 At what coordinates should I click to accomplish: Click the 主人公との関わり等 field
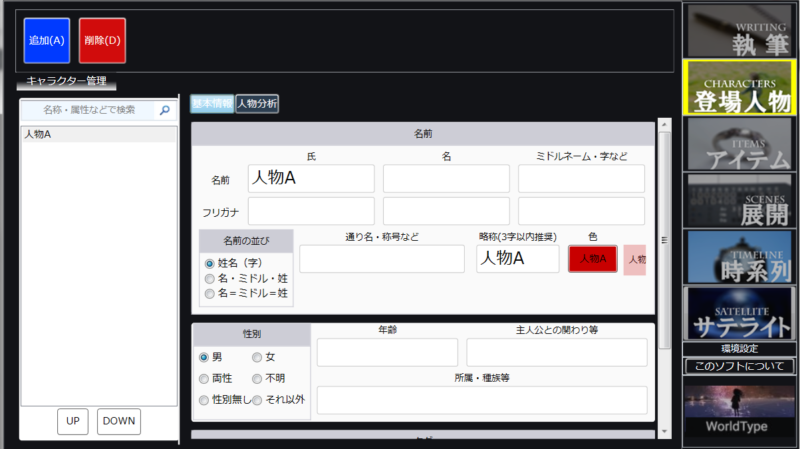[557, 353]
